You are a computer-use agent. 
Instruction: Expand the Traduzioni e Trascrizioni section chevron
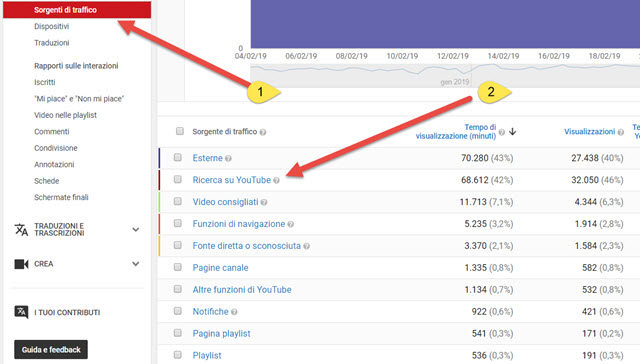coord(136,230)
